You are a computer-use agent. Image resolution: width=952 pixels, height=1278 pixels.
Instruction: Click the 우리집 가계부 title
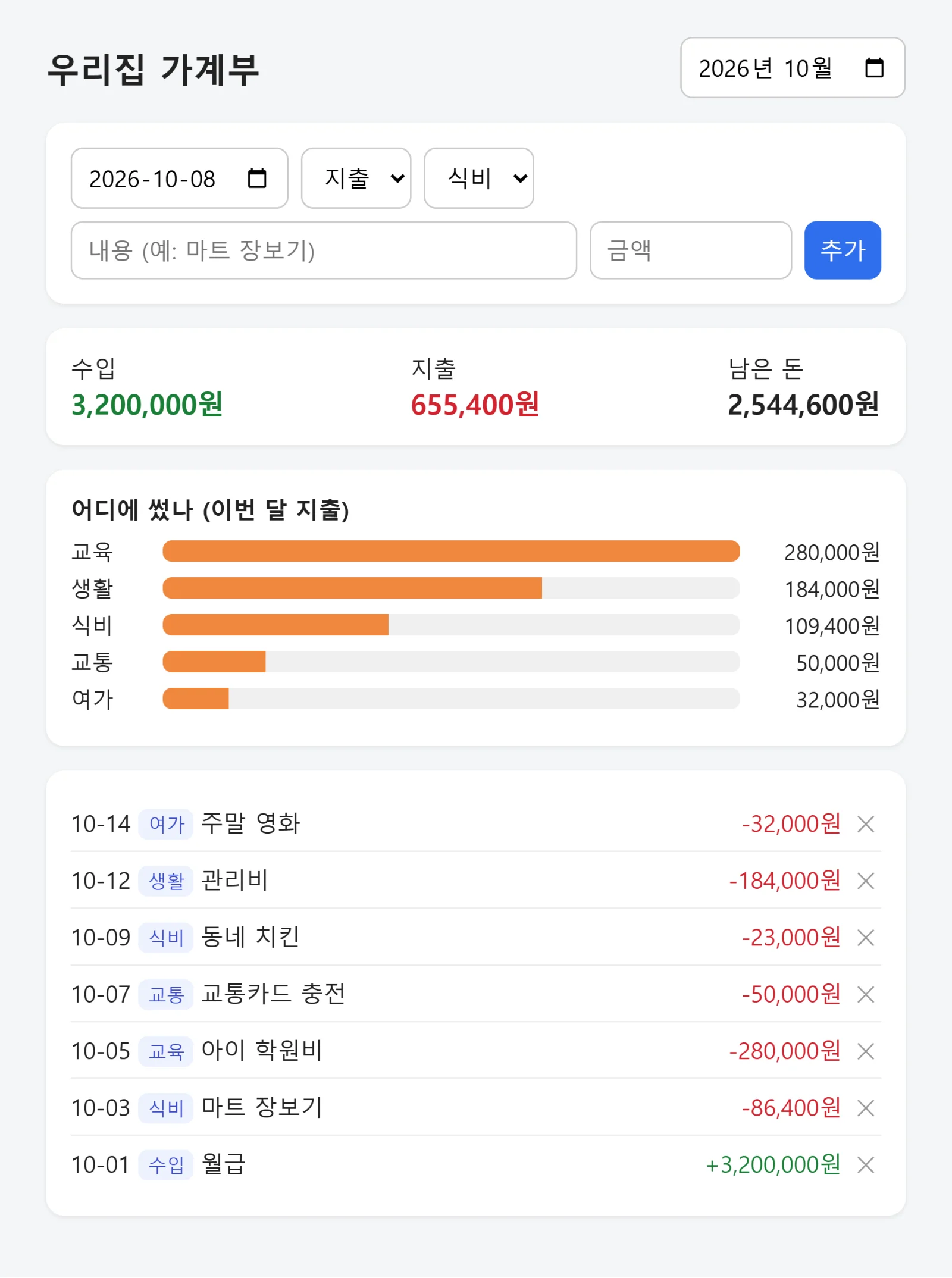click(154, 69)
